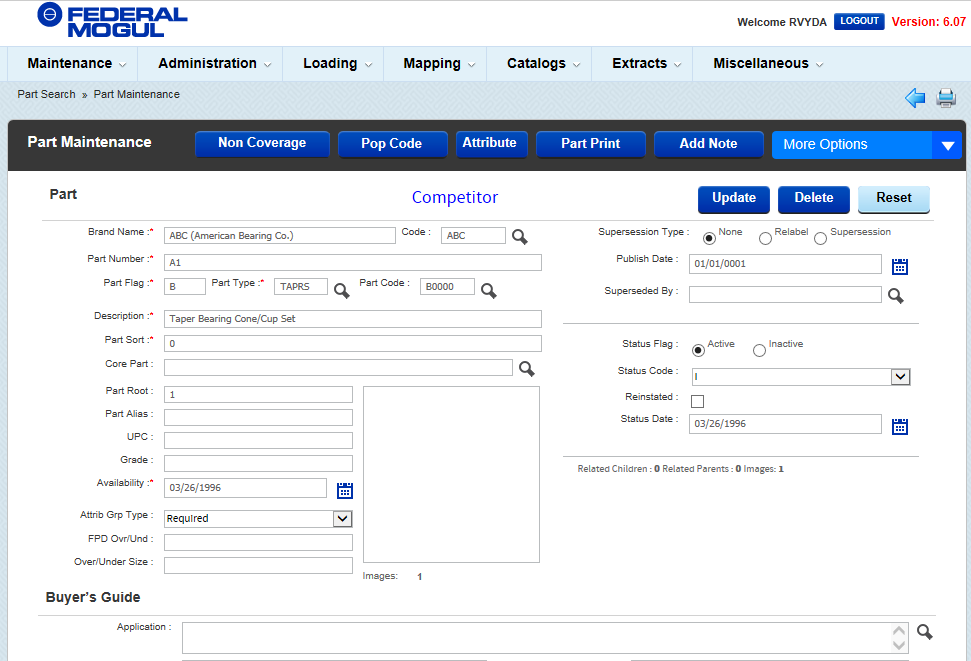971x661 pixels.
Task: Open Publish Date calendar picker
Action: [x=900, y=266]
